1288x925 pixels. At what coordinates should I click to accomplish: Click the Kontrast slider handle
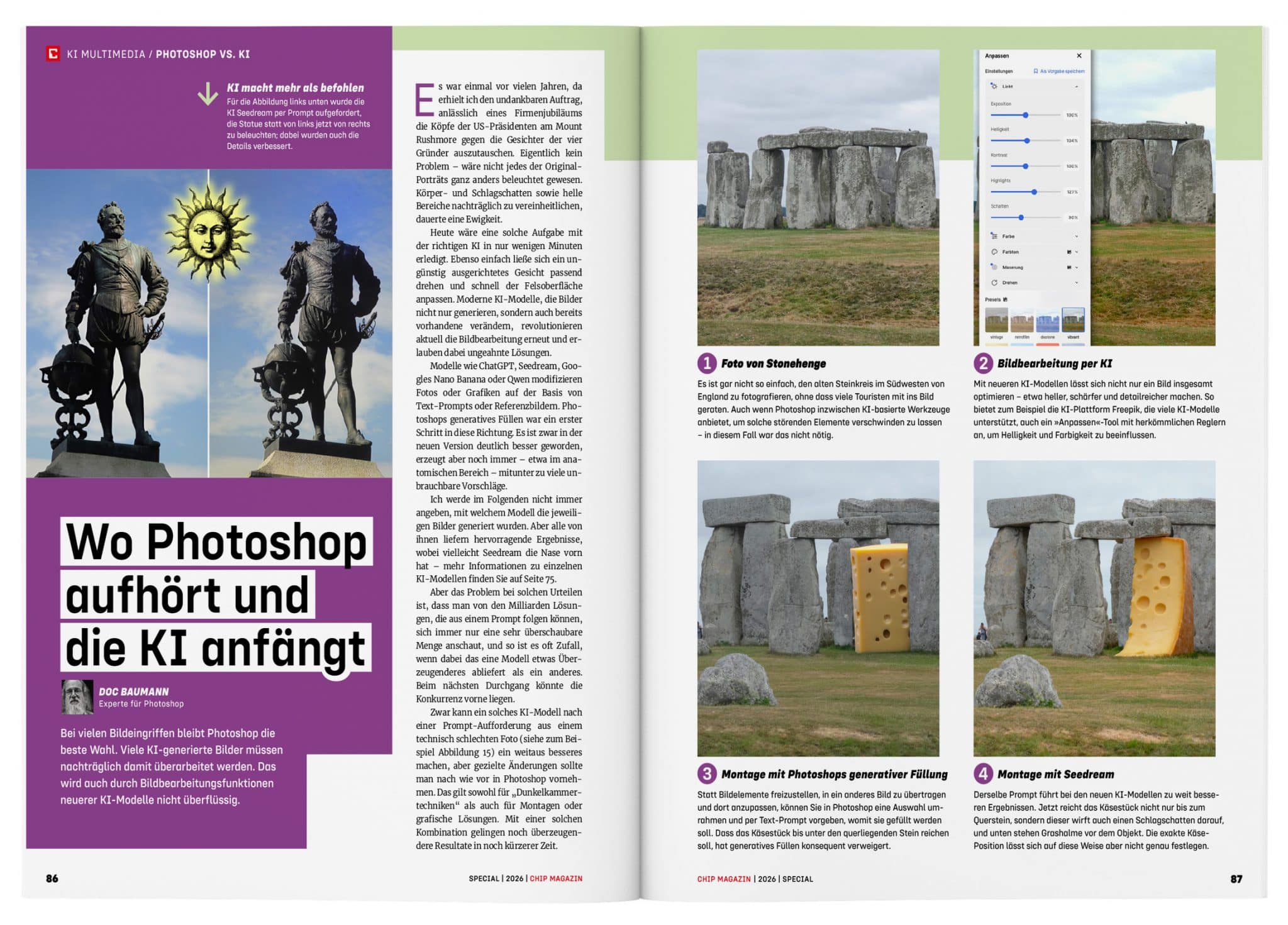[x=1025, y=166]
